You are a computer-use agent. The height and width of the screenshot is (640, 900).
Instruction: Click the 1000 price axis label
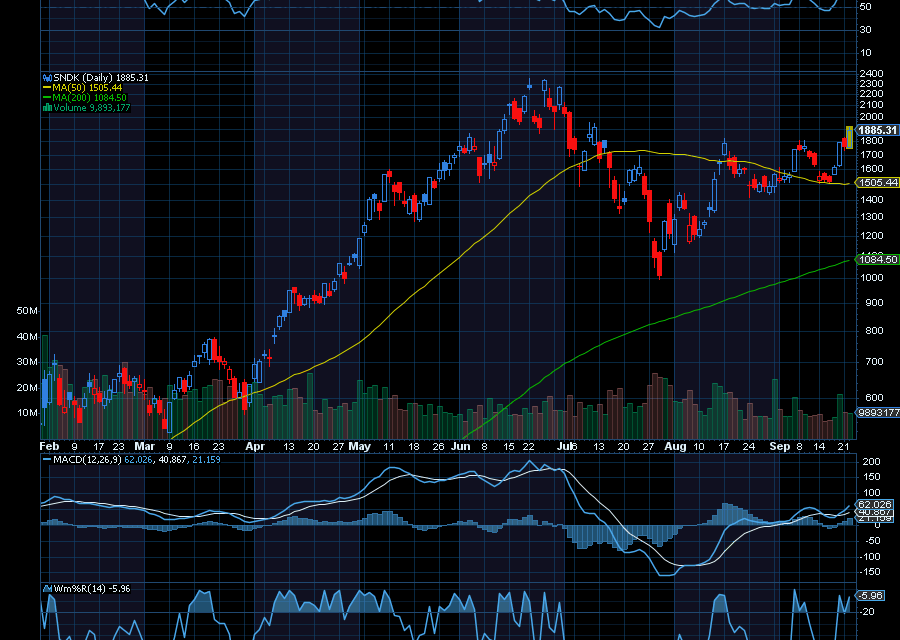(x=871, y=278)
